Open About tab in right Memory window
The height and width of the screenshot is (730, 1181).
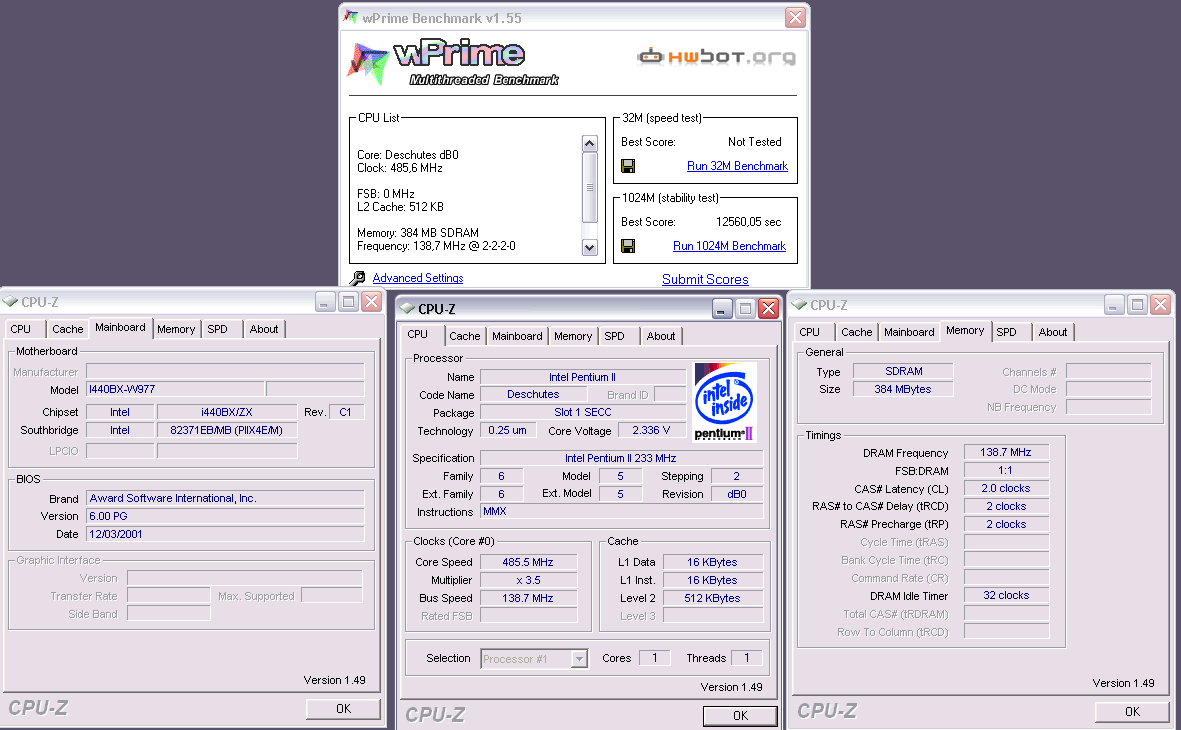(x=1053, y=332)
